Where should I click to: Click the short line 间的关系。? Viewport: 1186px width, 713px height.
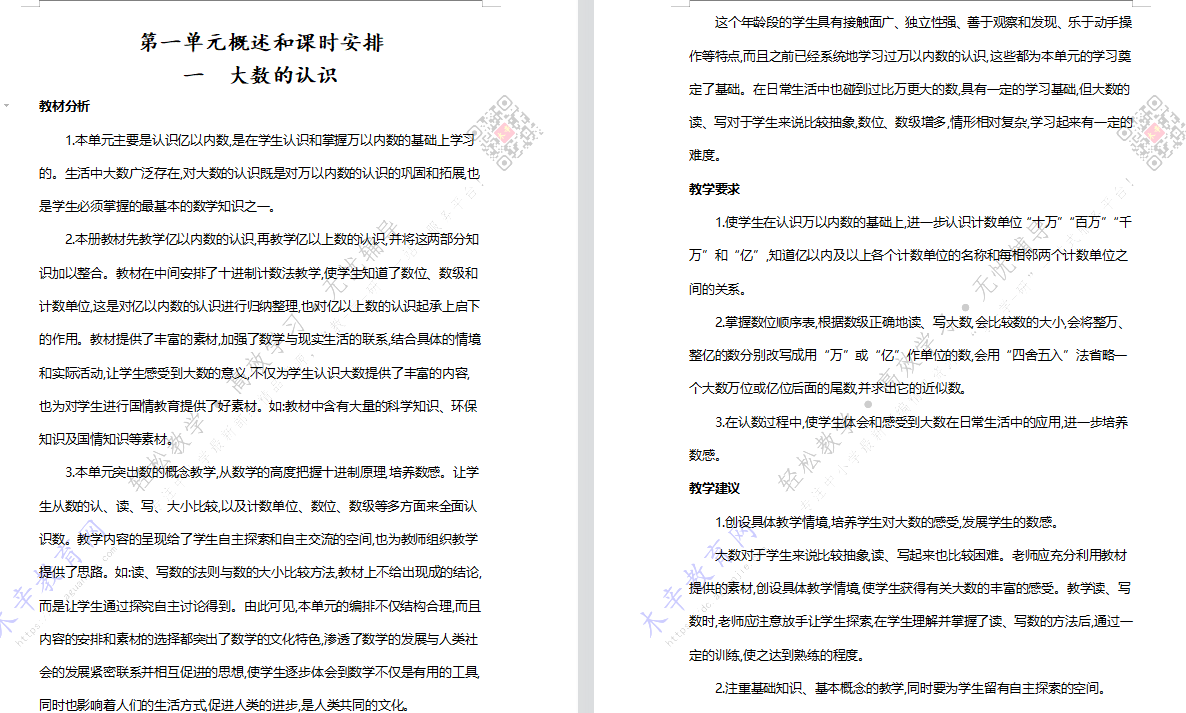point(718,289)
